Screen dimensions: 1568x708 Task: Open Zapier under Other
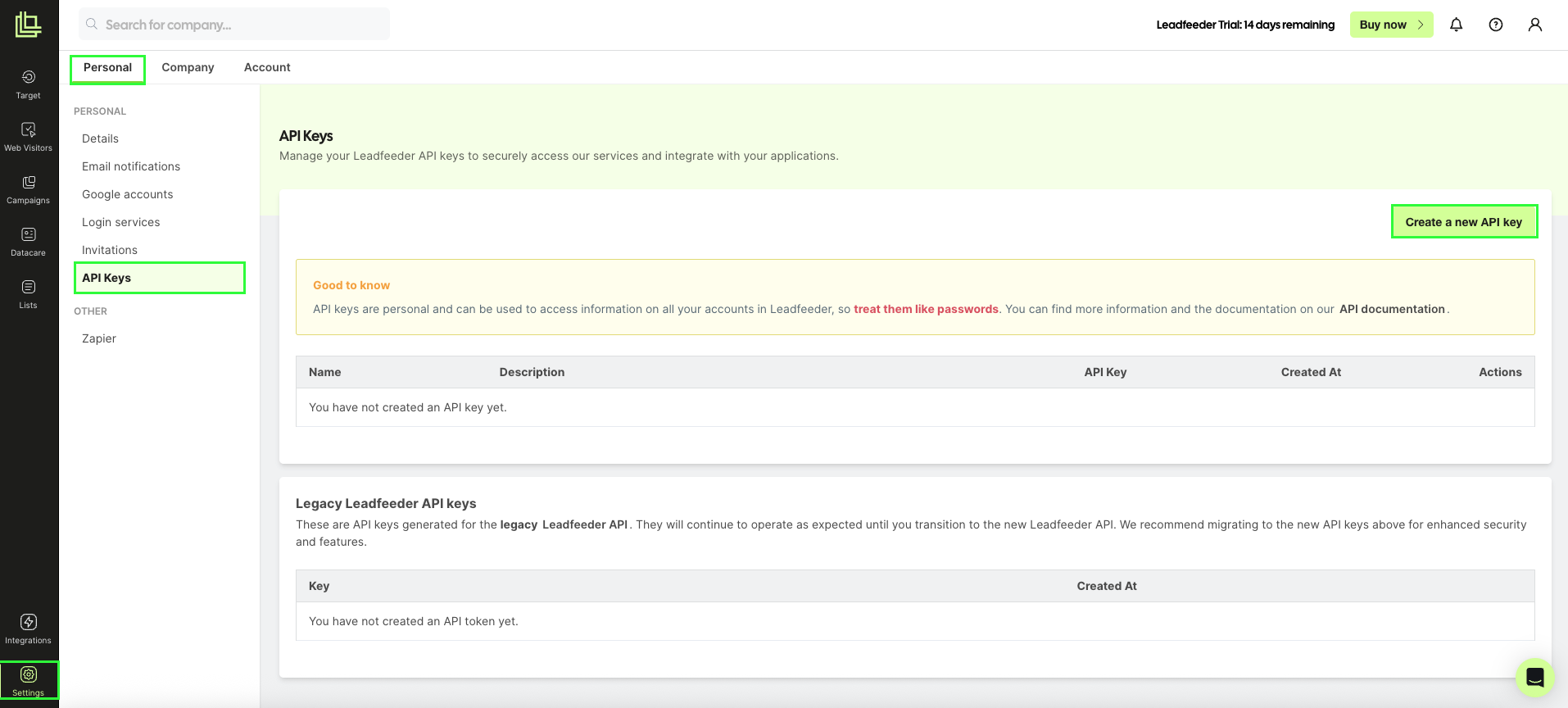pyautogui.click(x=99, y=338)
